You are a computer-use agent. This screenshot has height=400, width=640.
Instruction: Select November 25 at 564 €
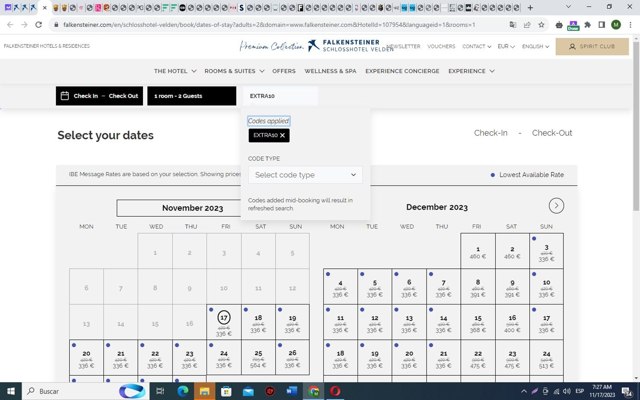(x=258, y=357)
